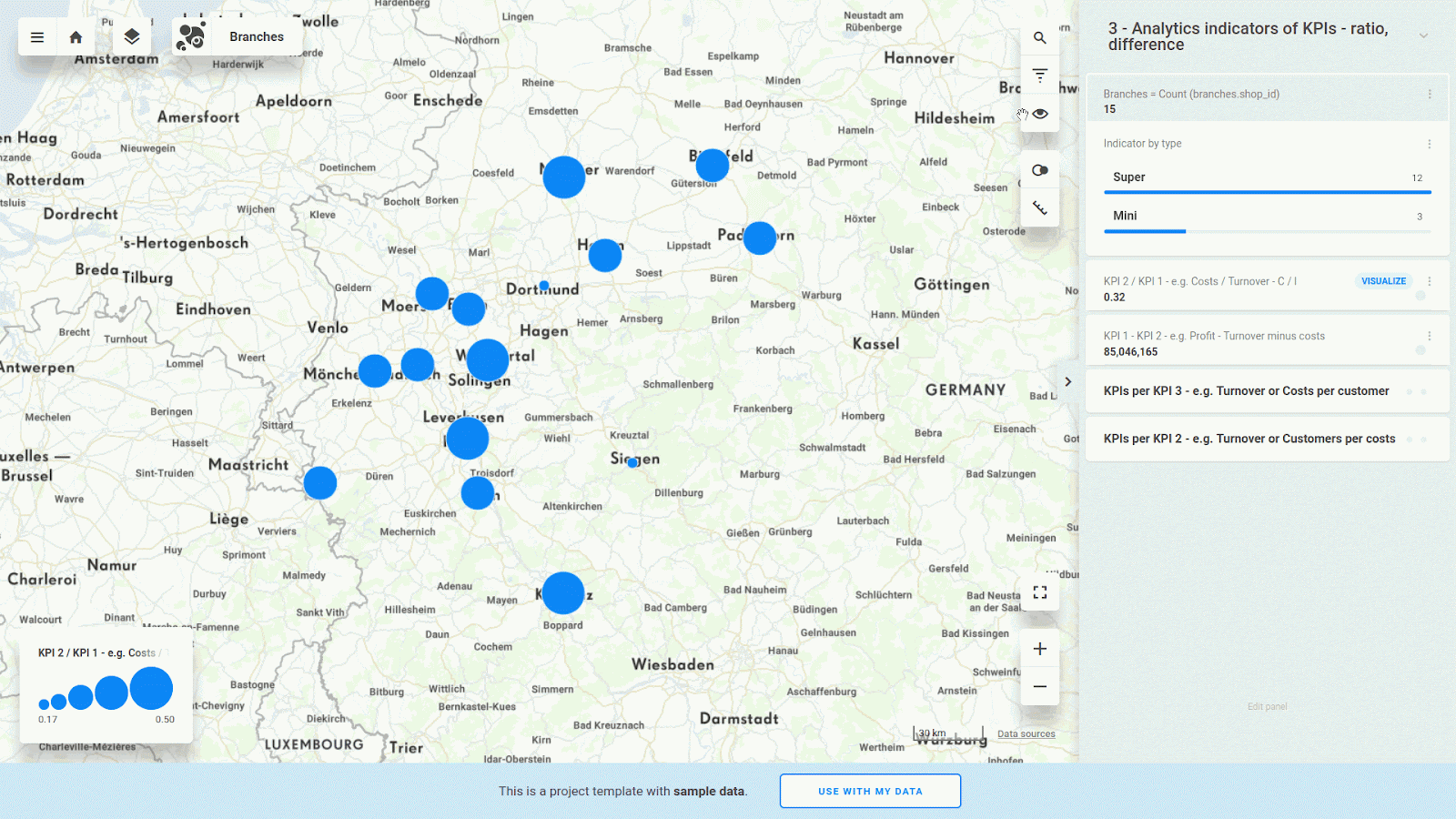Click Use With My Data button
1456x819 pixels.
coord(870,791)
